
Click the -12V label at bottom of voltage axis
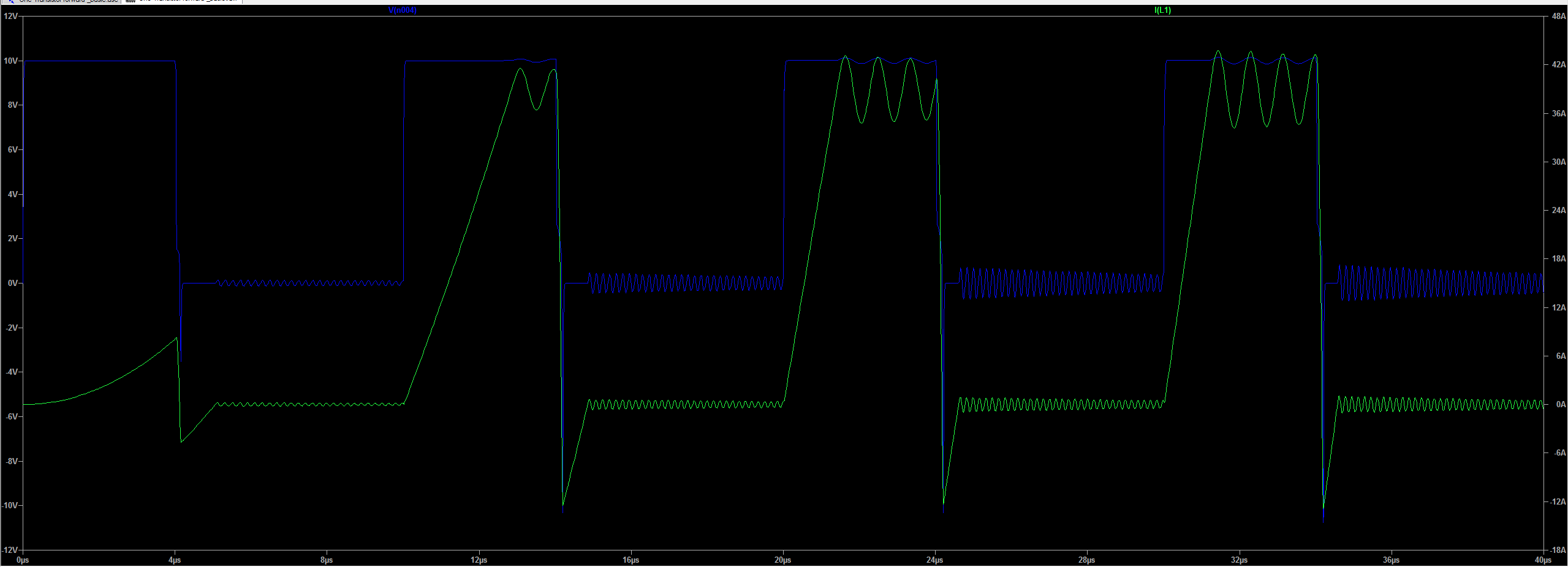[9, 549]
